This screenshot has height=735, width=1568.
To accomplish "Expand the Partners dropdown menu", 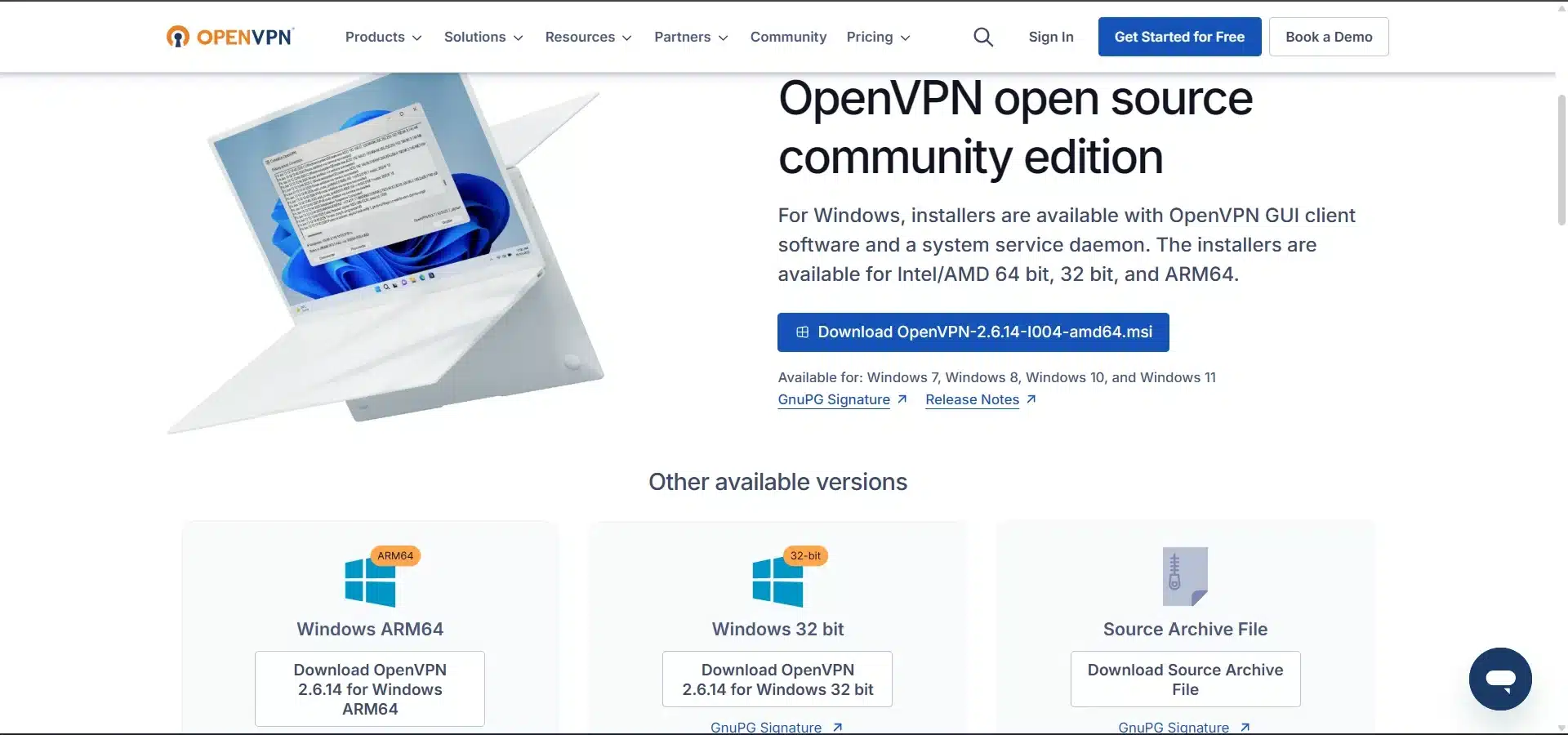I will pos(691,37).
